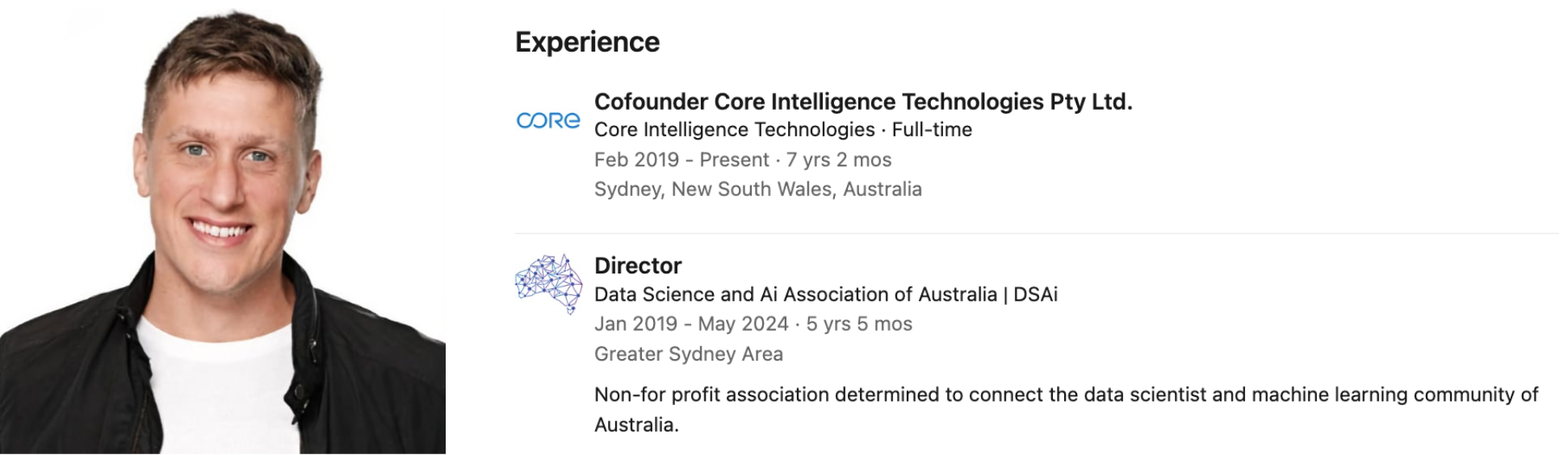Click the Core Intelligence Technologies logo

pyautogui.click(x=548, y=121)
